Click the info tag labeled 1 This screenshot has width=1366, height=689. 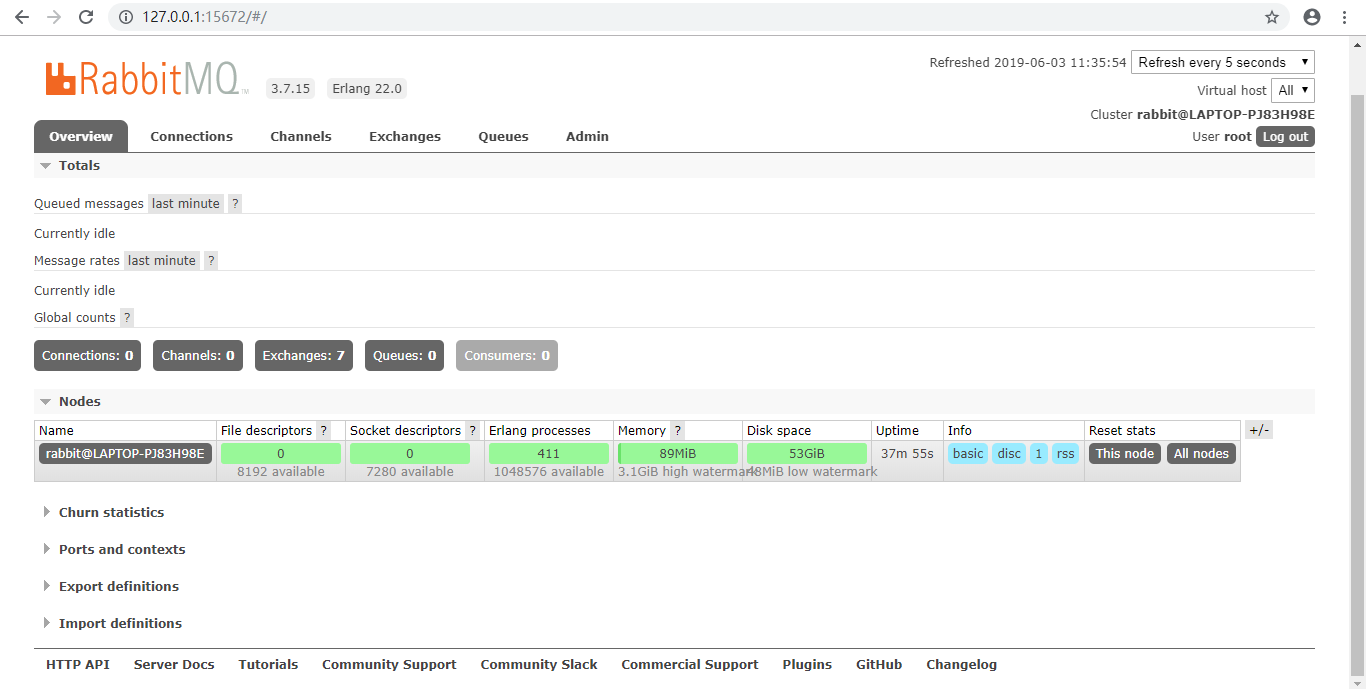tap(1039, 453)
